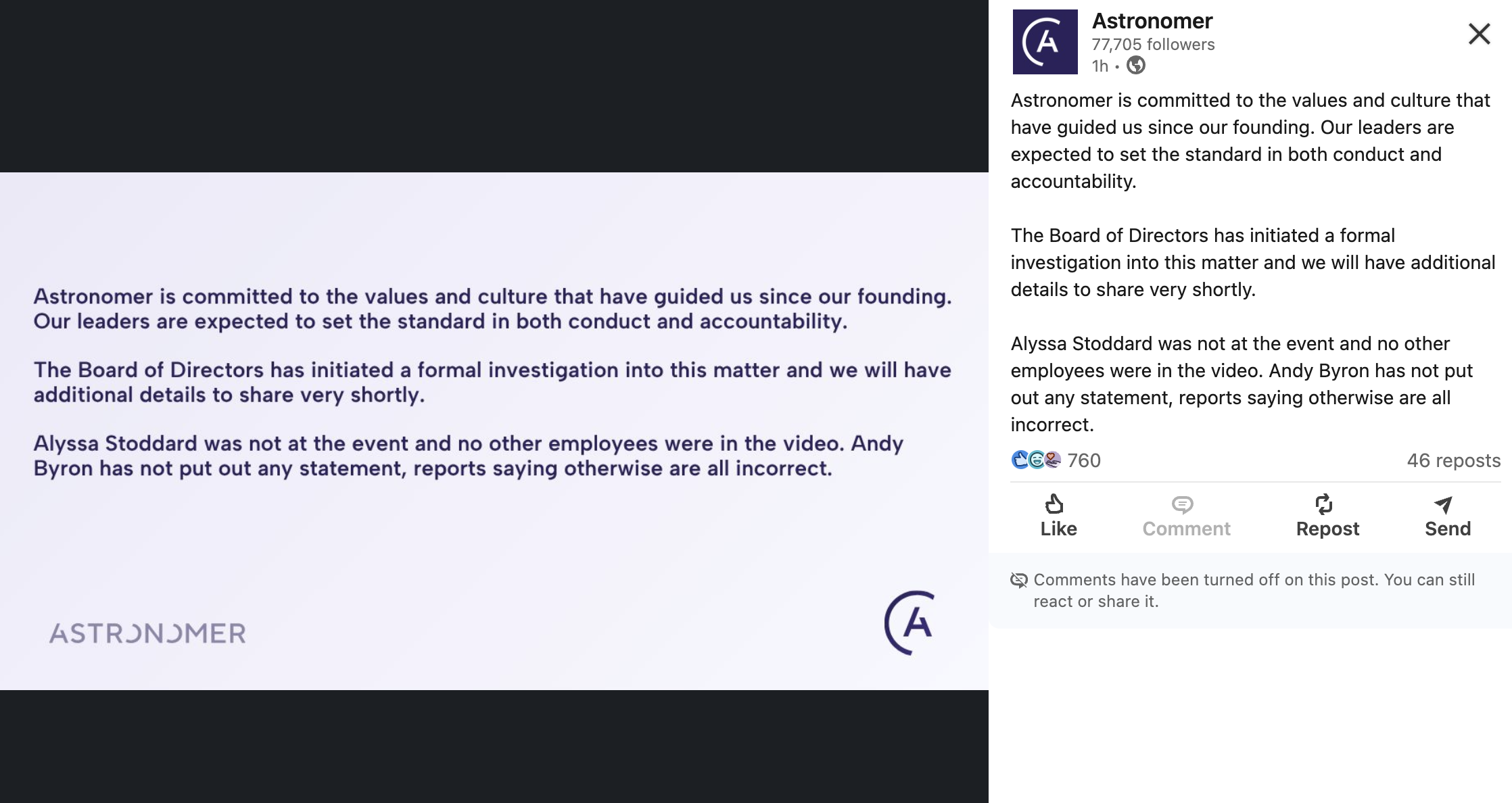Click the reaction emoji icons cluster
This screenshot has height=803, width=1512.
pyautogui.click(x=1036, y=460)
